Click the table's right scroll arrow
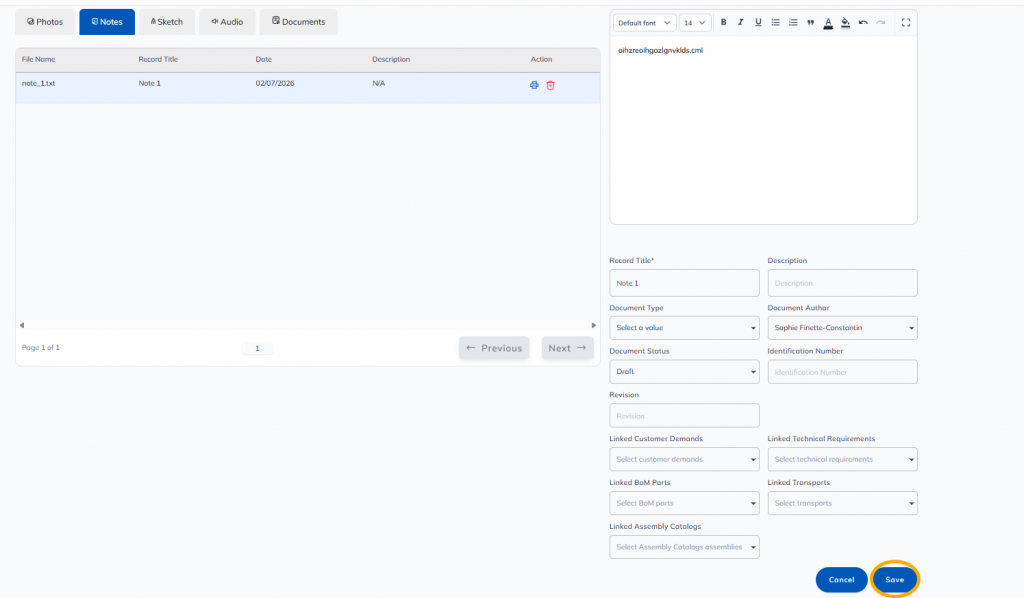The height and width of the screenshot is (598, 1024). (594, 325)
